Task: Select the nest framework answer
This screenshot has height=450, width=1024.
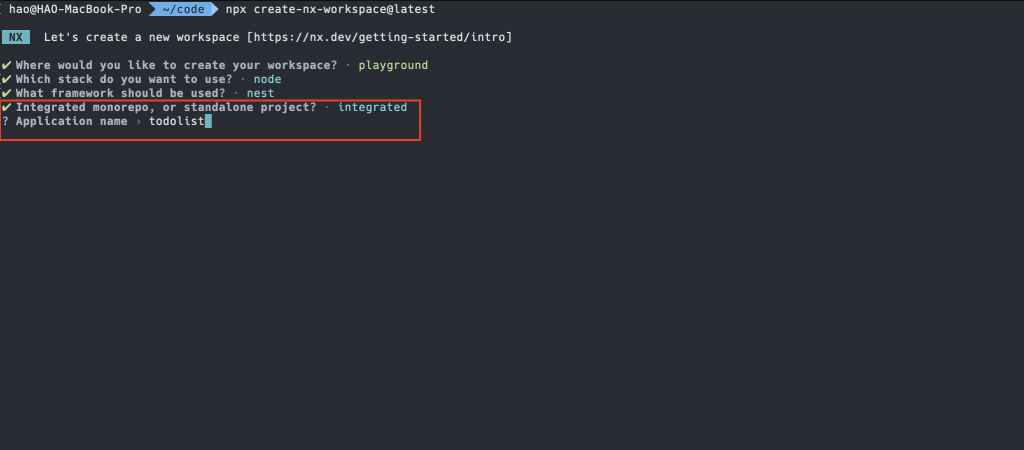Action: pyautogui.click(x=261, y=93)
